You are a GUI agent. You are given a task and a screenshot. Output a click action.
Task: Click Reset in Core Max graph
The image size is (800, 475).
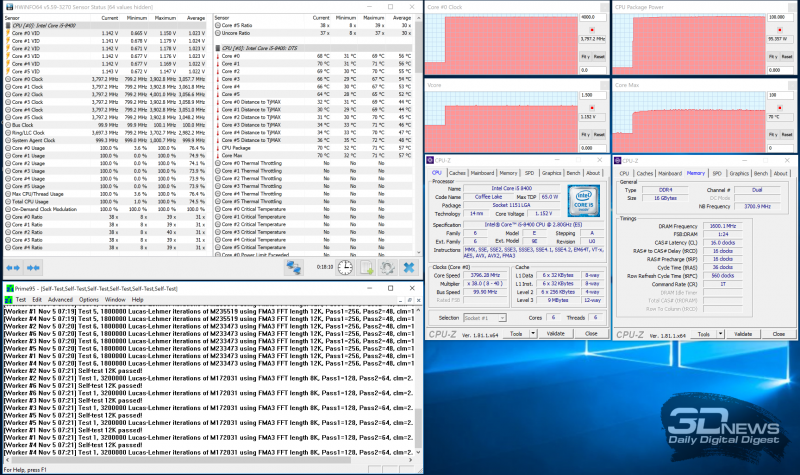coord(787,135)
